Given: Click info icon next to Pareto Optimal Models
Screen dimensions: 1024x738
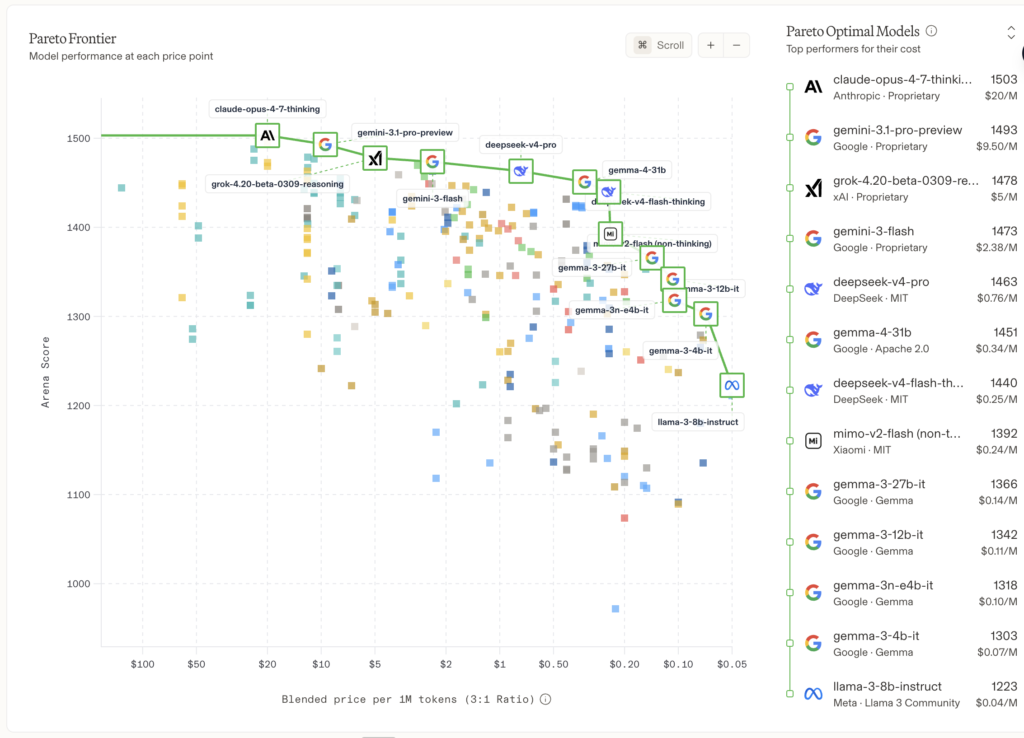Looking at the screenshot, I should 932,31.
